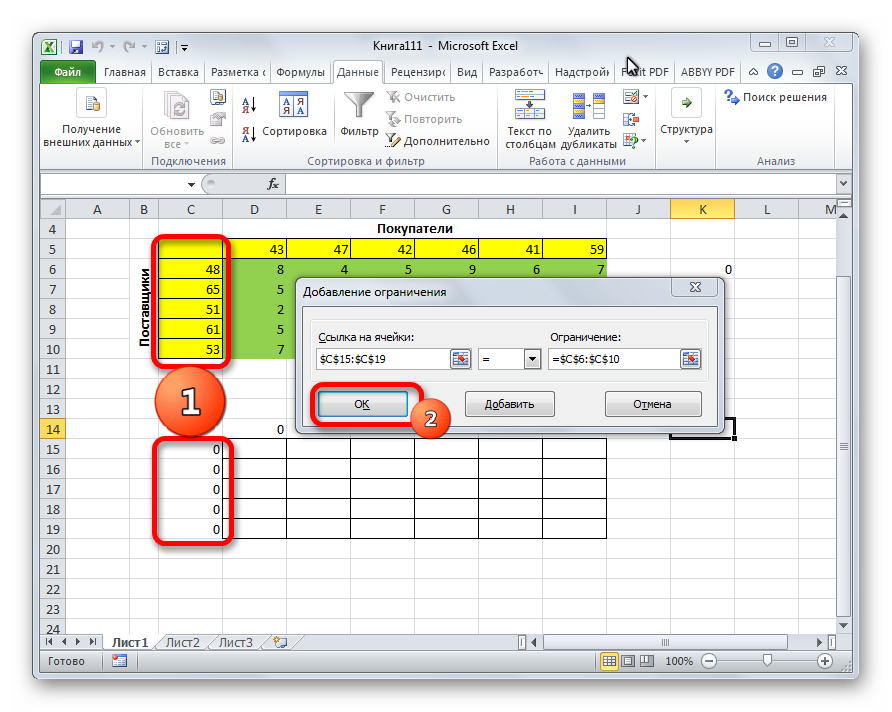Click the Удалить дубликаты icon
892x712 pixels.
588,106
